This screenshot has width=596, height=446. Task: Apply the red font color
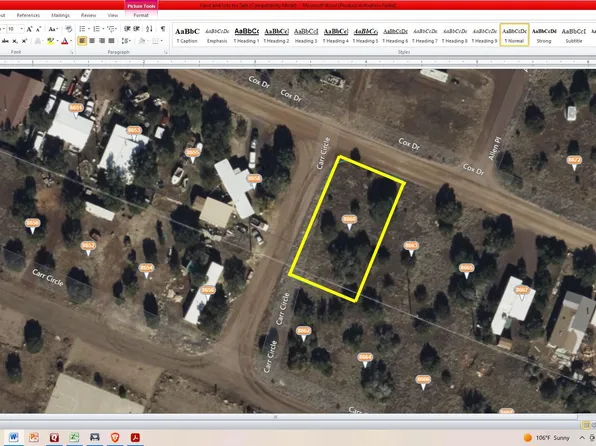64,41
